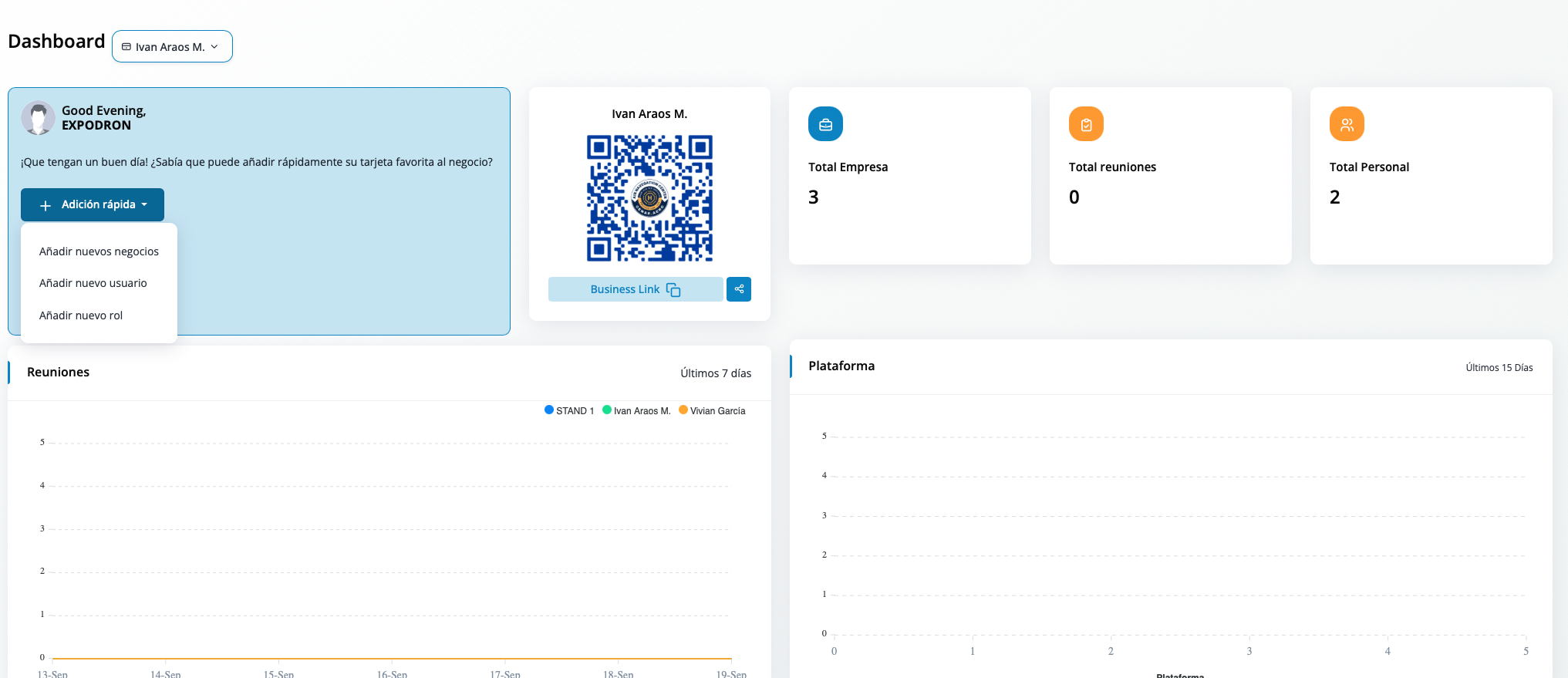Click the Total reuniones clipboard icon
Viewport: 1568px width, 678px height.
[1086, 124]
